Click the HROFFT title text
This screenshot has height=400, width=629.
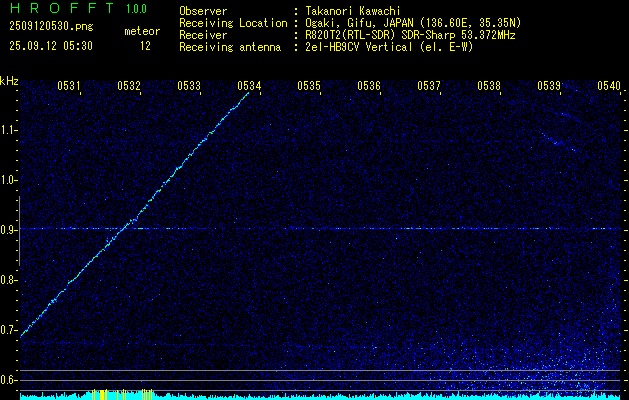pyautogui.click(x=62, y=8)
